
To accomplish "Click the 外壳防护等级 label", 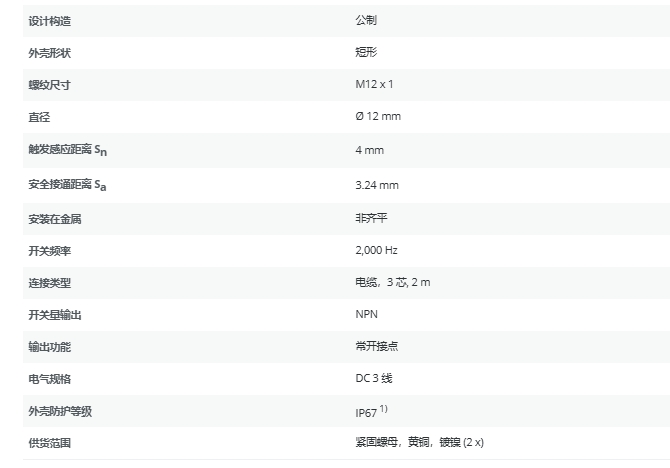I will click(x=60, y=412).
